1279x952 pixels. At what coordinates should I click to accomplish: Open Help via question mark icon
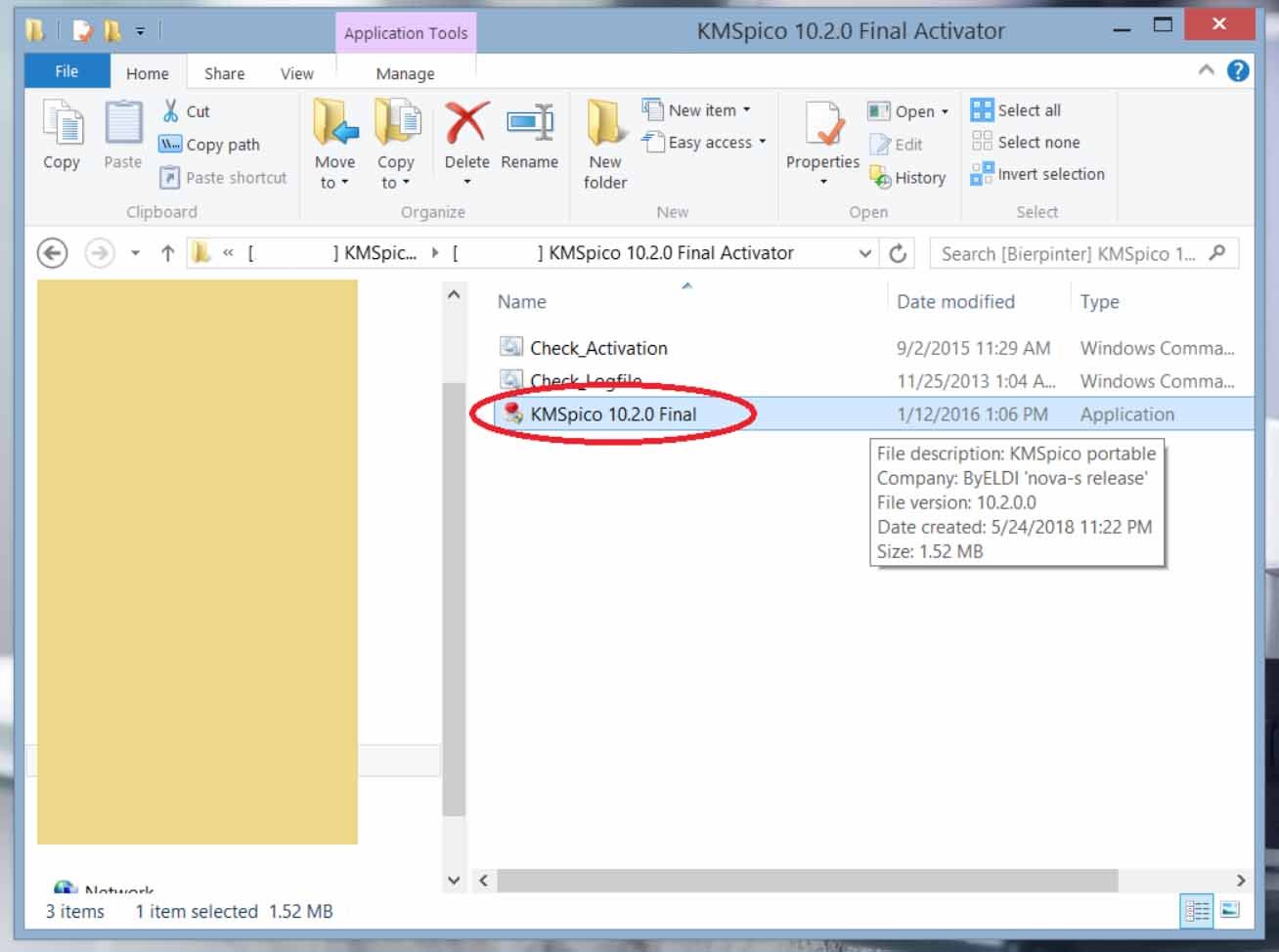pyautogui.click(x=1238, y=70)
